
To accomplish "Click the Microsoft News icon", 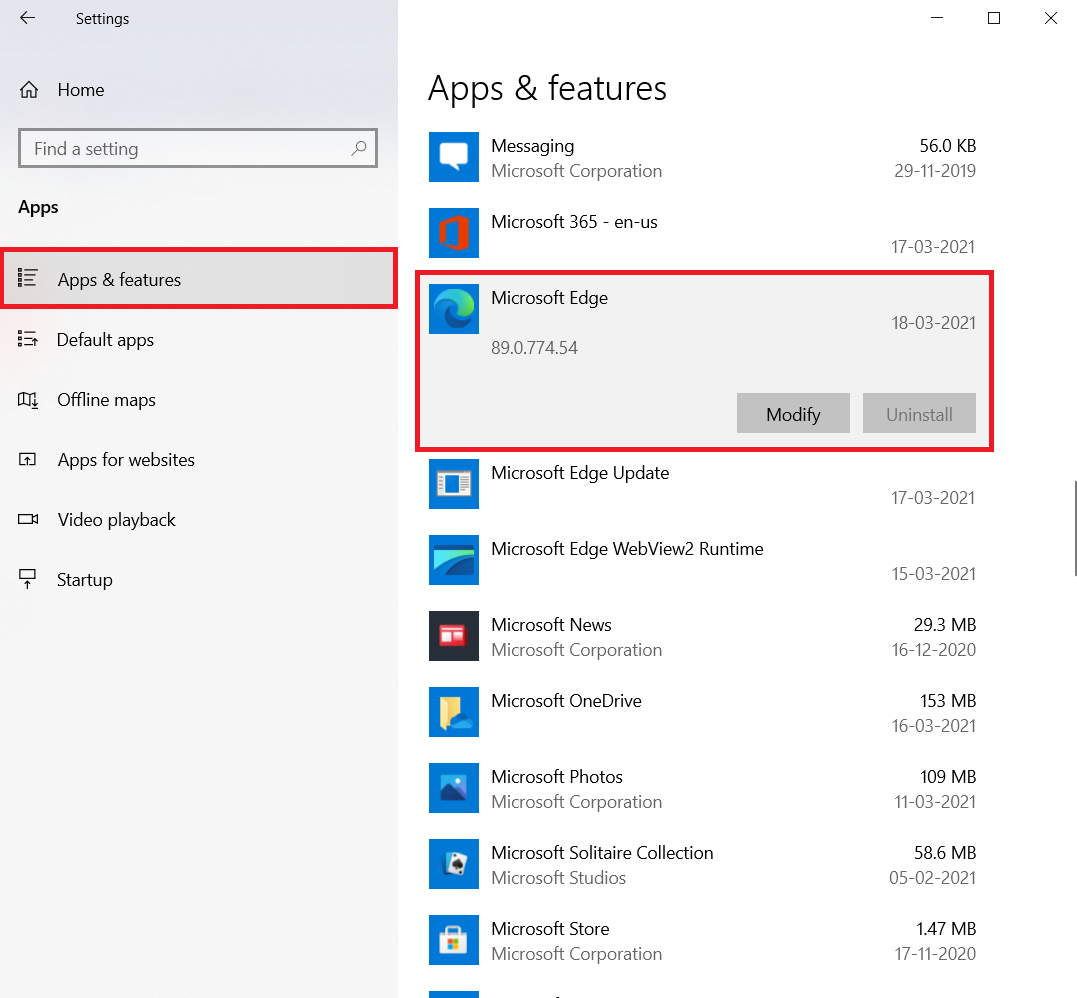I will click(x=453, y=636).
